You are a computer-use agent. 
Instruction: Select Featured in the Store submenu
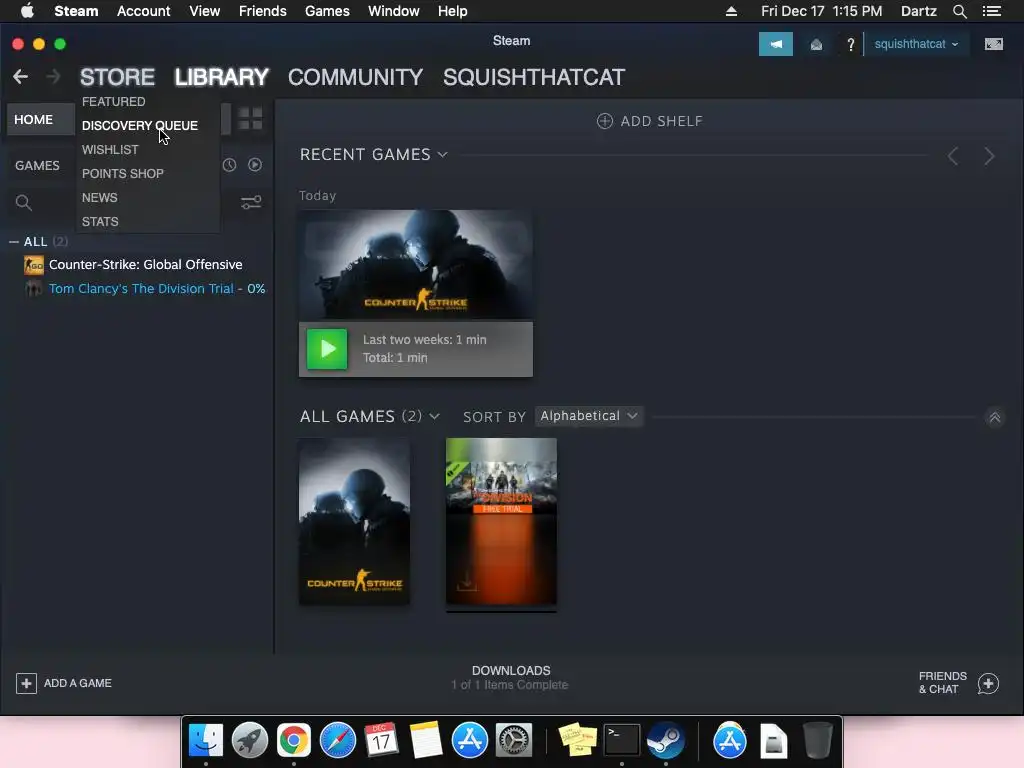[114, 101]
